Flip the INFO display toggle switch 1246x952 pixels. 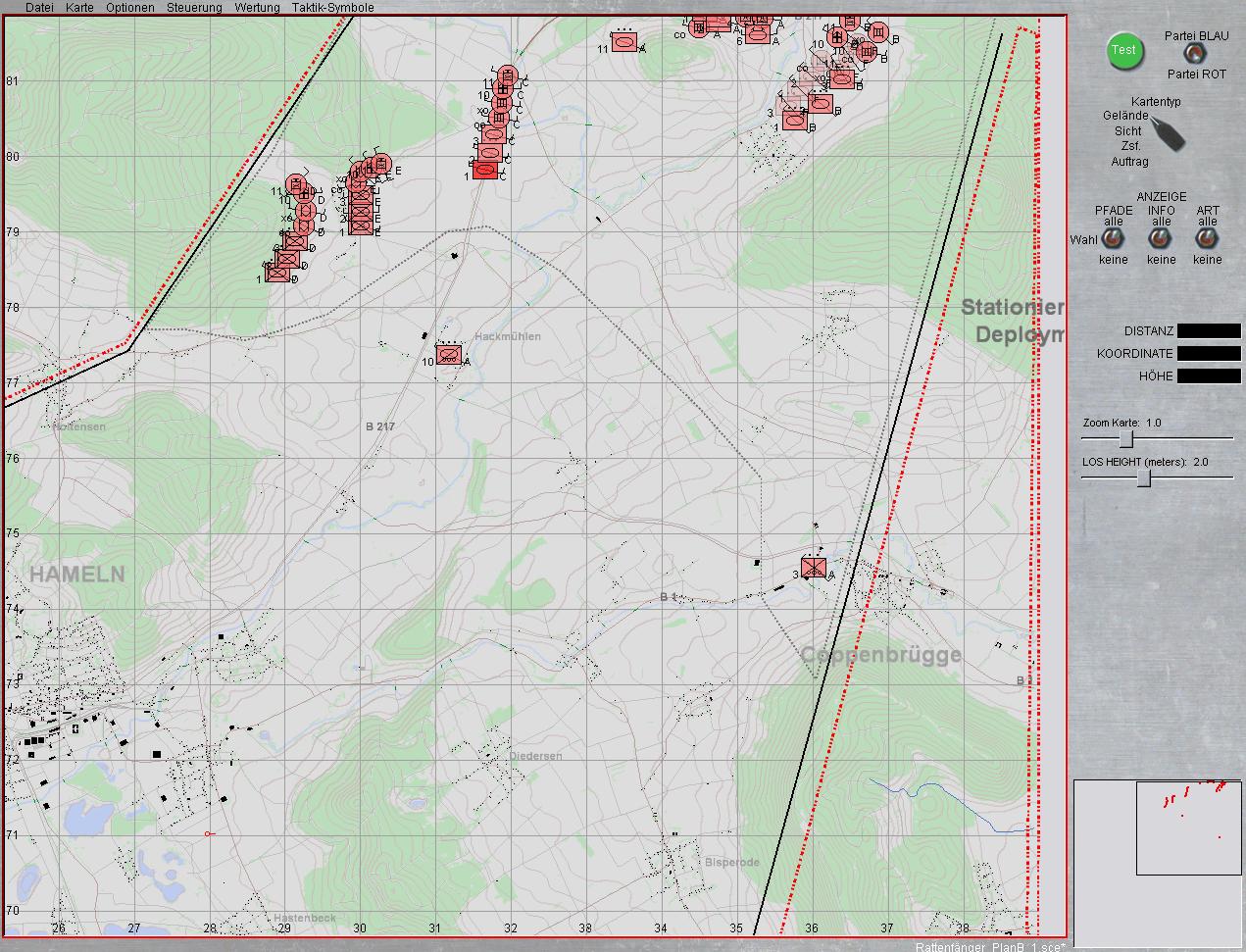point(1161,238)
